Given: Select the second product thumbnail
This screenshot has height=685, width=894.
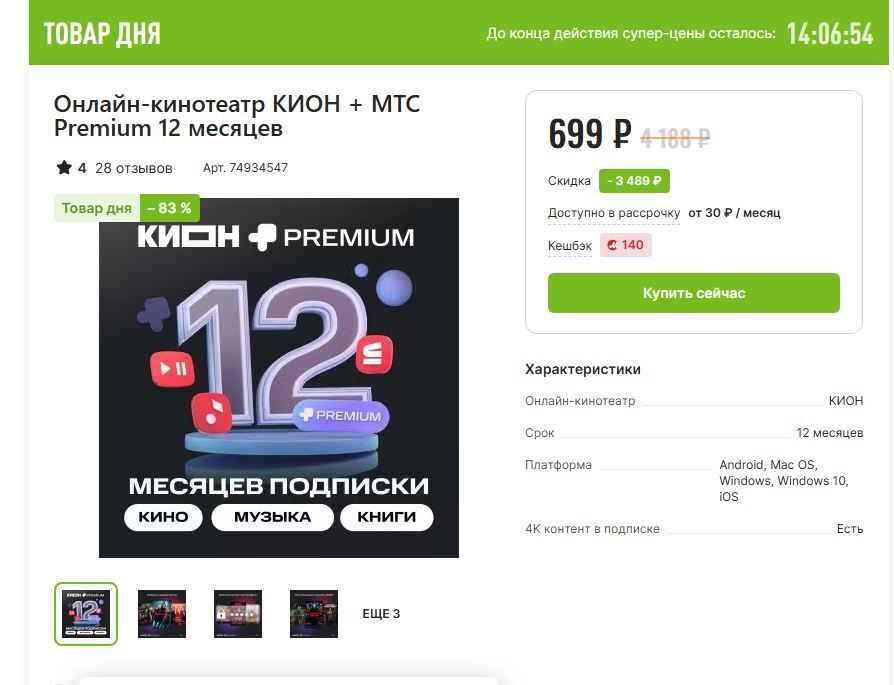Looking at the screenshot, I should pos(162,614).
